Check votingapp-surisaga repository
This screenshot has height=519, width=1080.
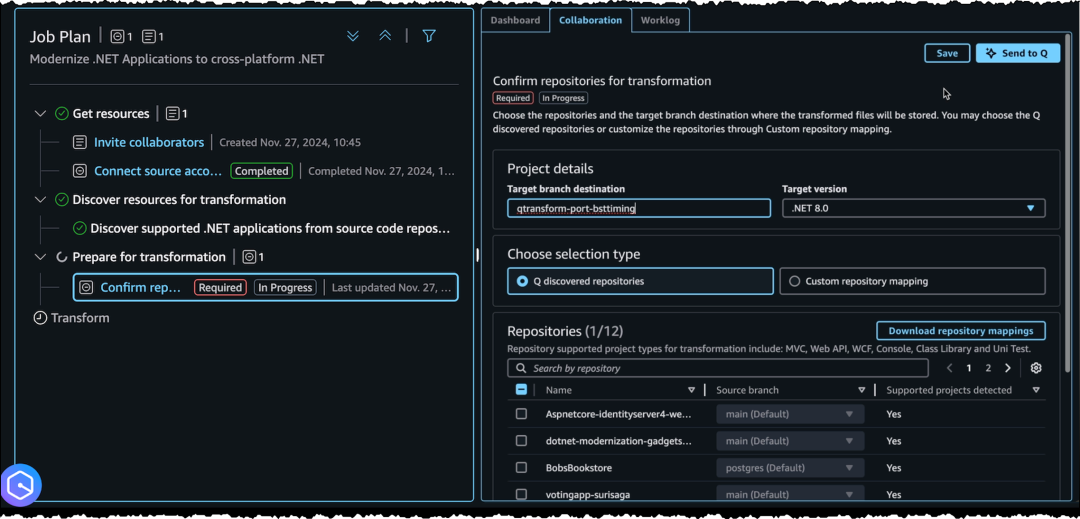(x=521, y=494)
